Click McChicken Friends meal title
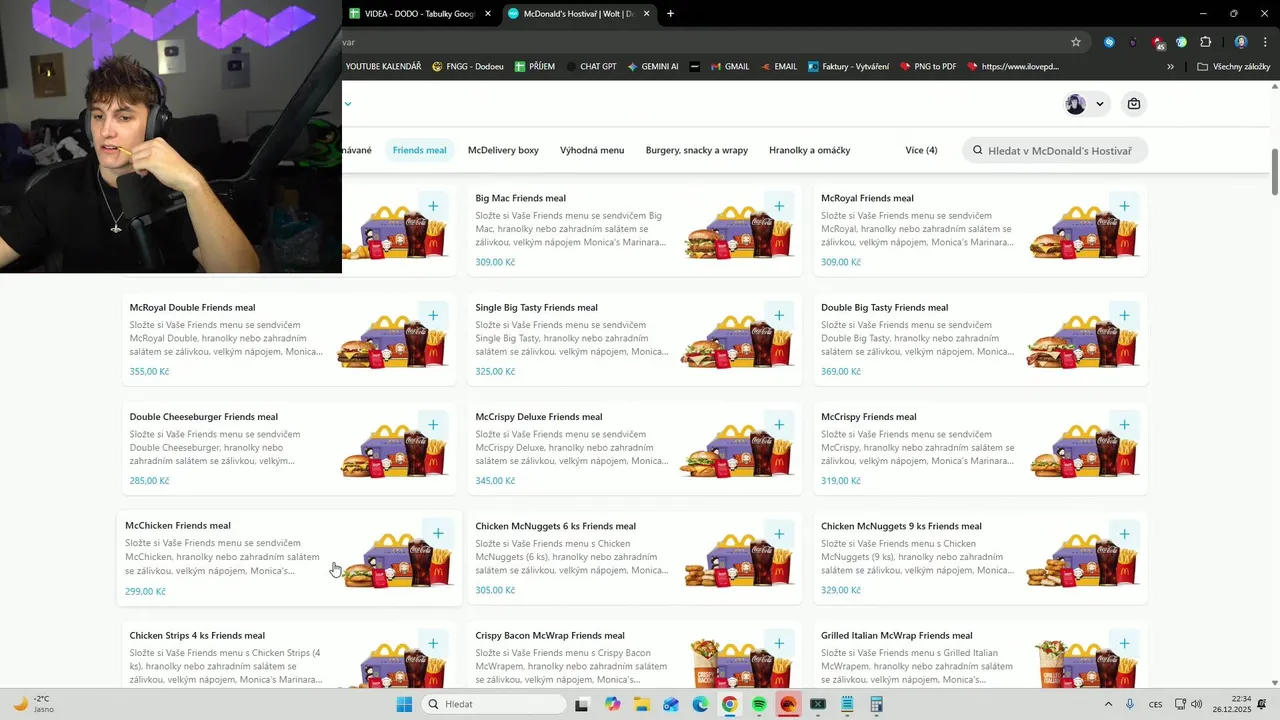1280x720 pixels. [178, 525]
